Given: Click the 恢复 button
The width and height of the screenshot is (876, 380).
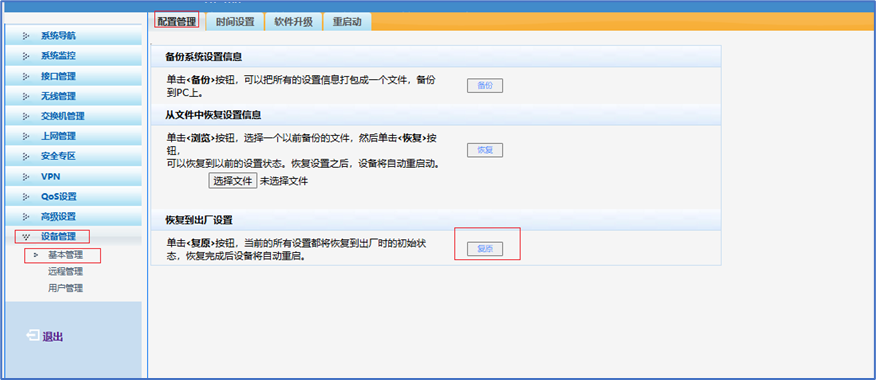Looking at the screenshot, I should [x=485, y=150].
